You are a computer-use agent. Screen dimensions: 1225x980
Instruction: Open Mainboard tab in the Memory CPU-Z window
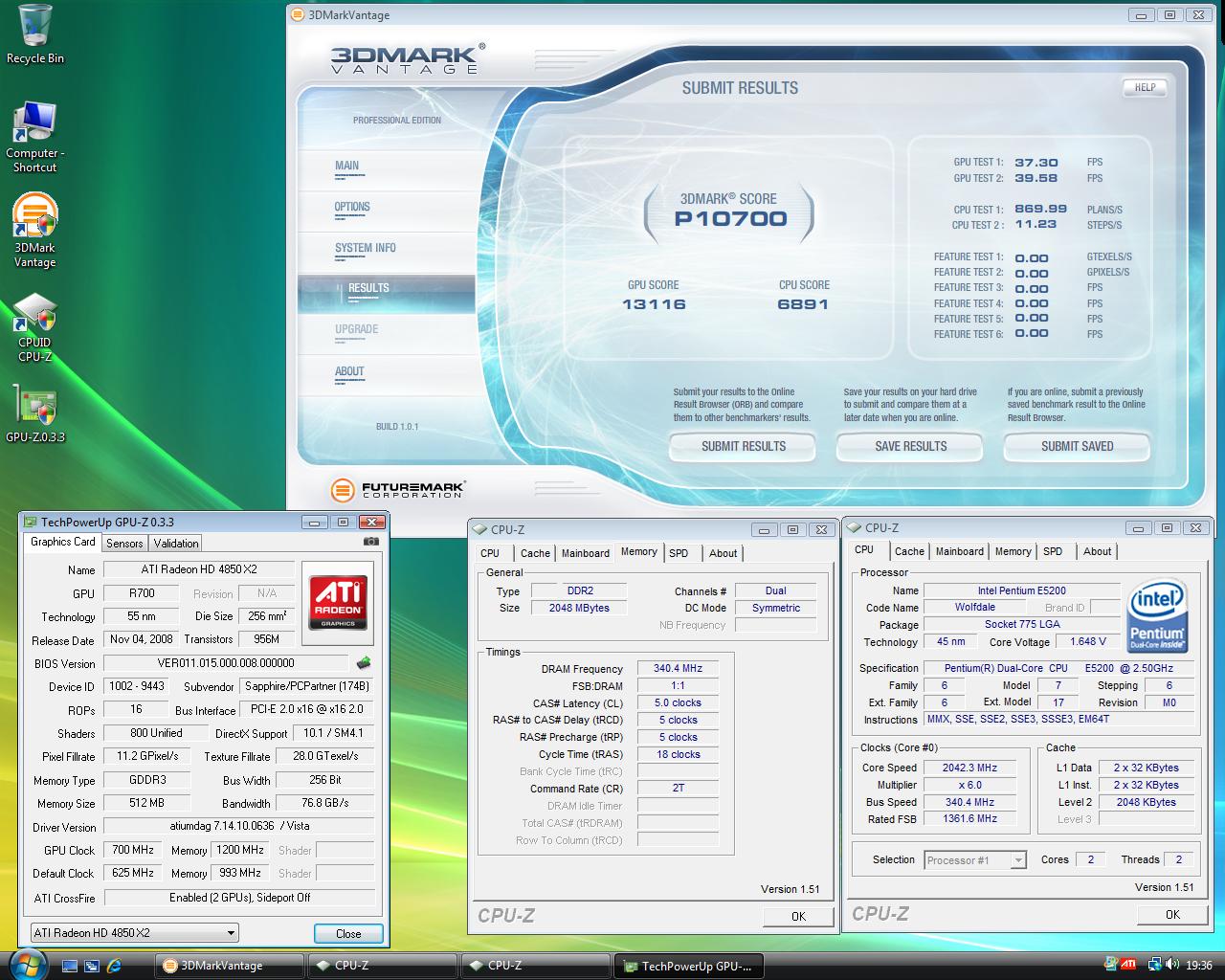click(586, 553)
